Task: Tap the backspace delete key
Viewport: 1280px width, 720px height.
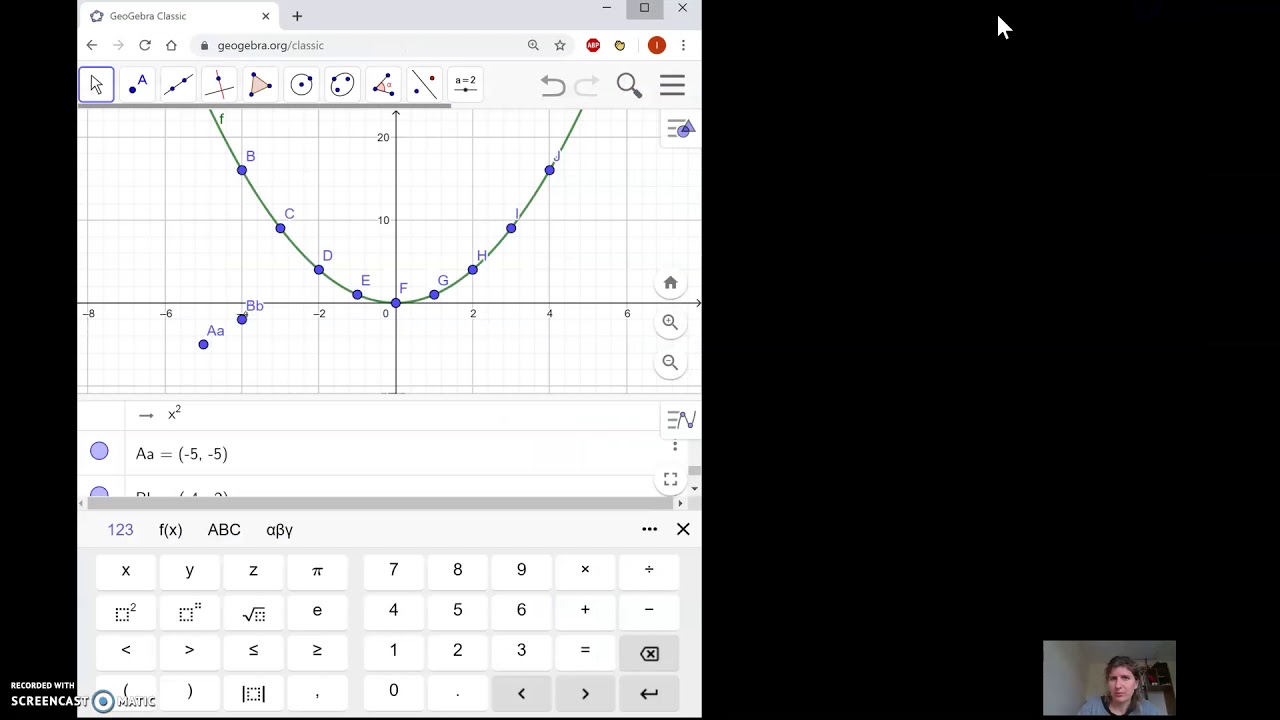Action: pos(649,653)
